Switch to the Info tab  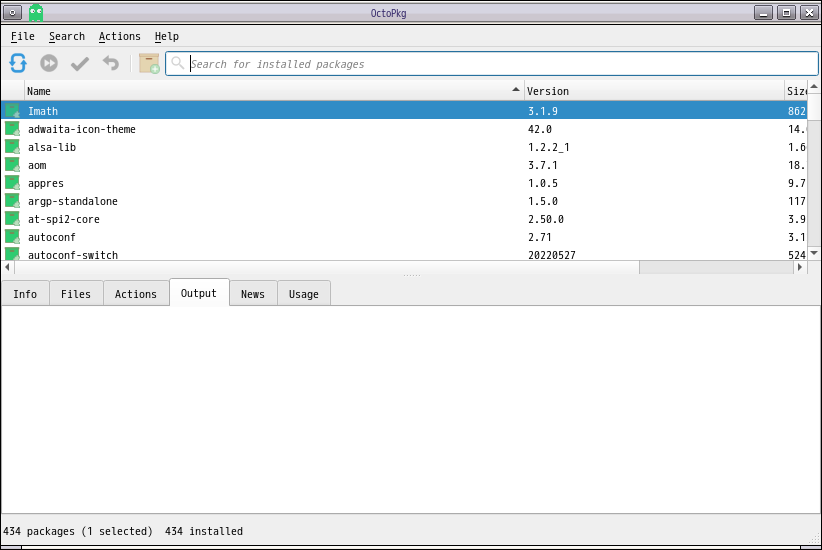25,294
